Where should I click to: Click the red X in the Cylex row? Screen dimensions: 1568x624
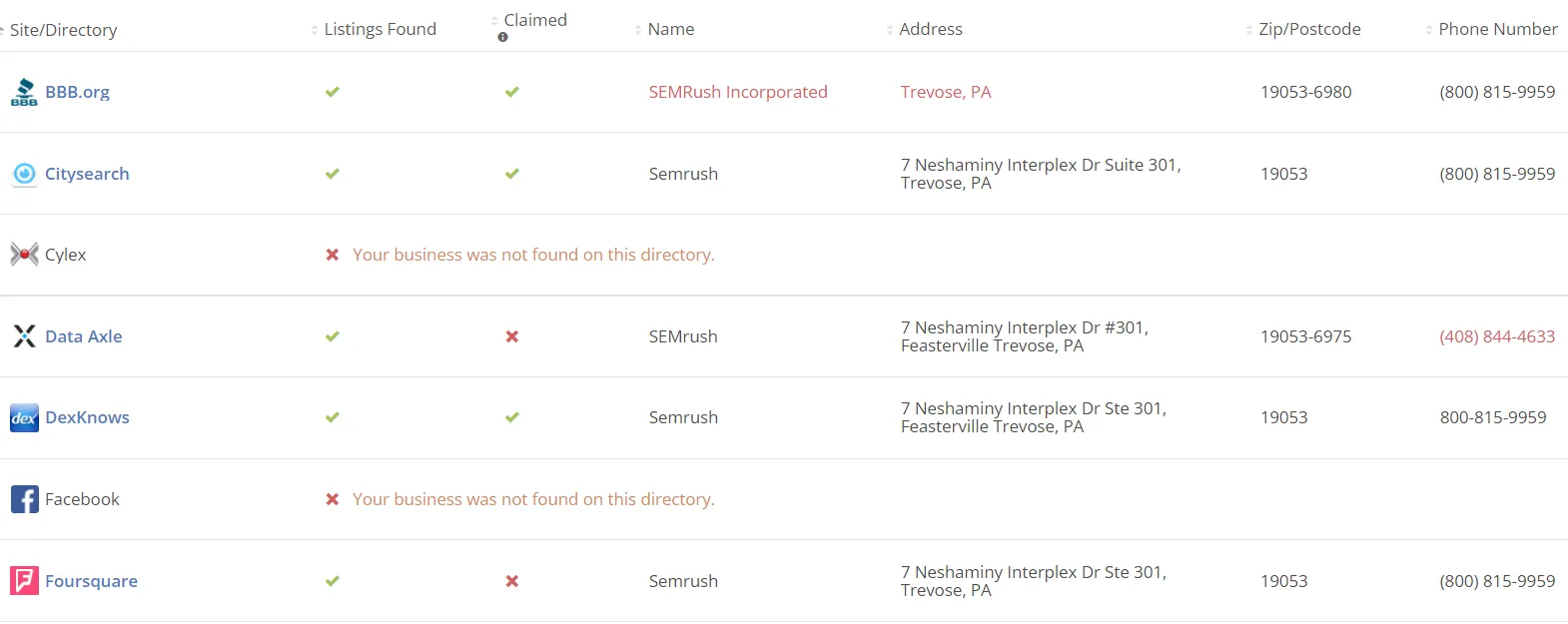coord(333,255)
